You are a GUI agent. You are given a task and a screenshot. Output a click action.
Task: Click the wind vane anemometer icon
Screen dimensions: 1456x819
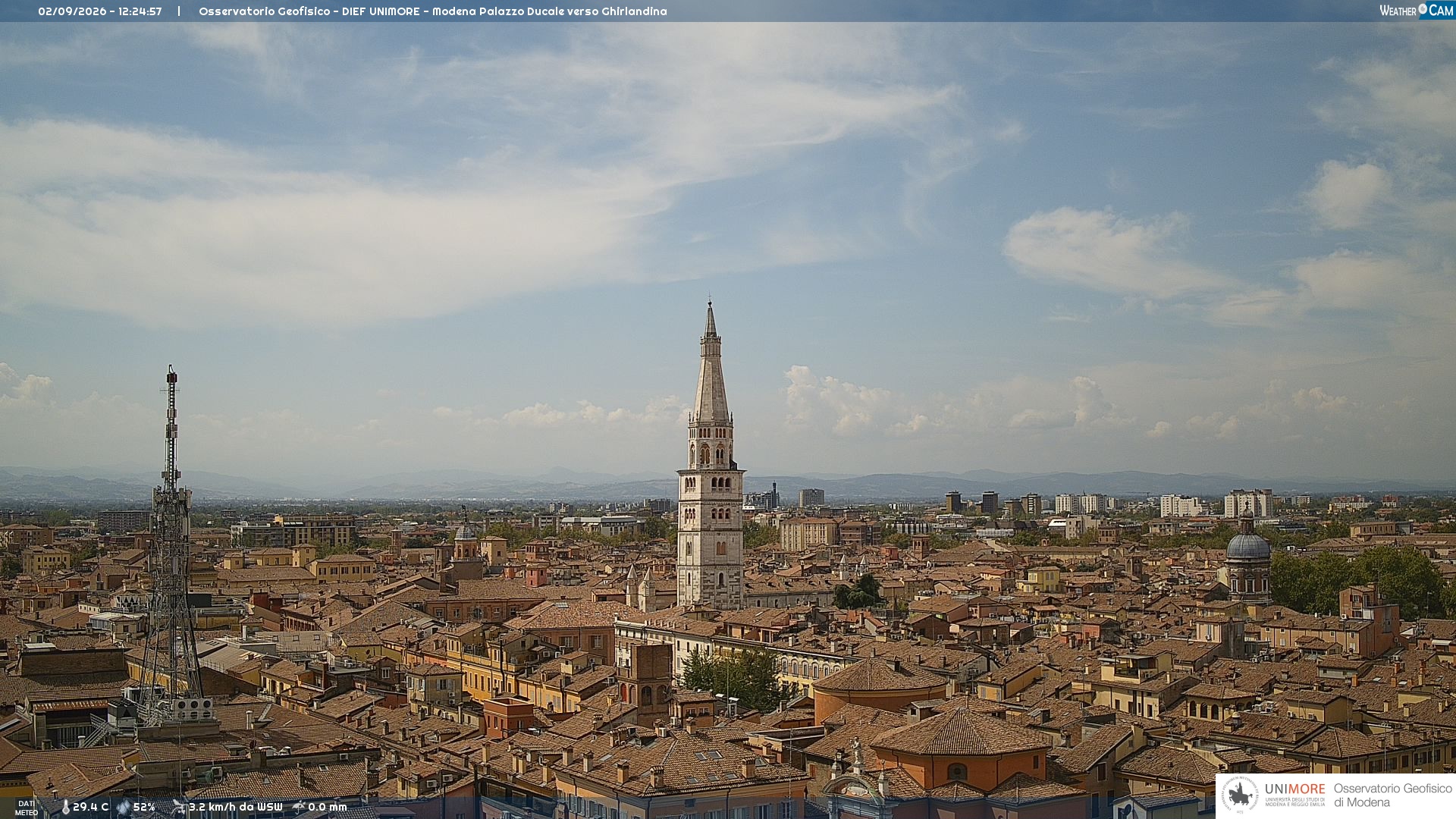pyautogui.click(x=178, y=807)
